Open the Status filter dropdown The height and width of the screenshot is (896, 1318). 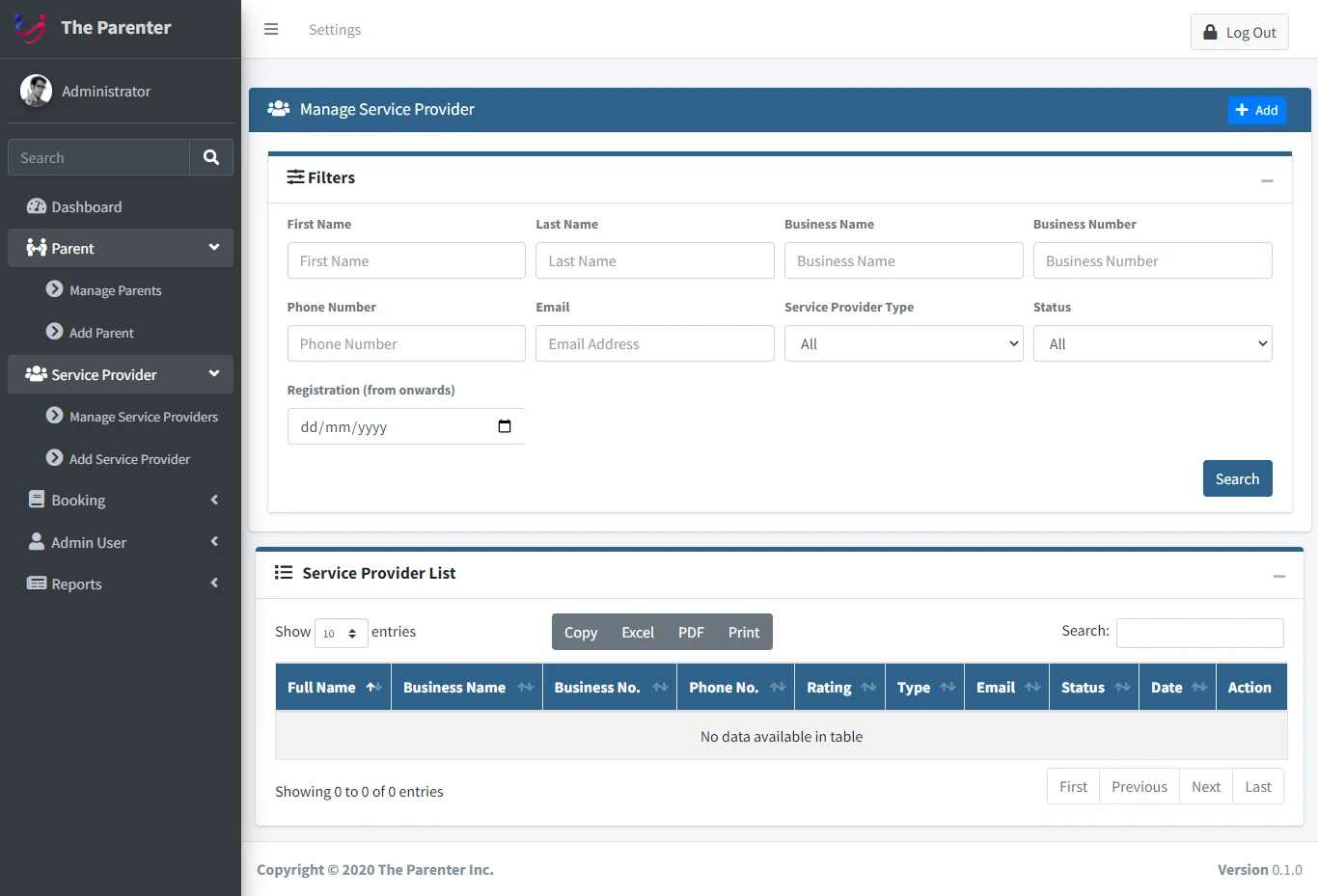[x=1152, y=343]
